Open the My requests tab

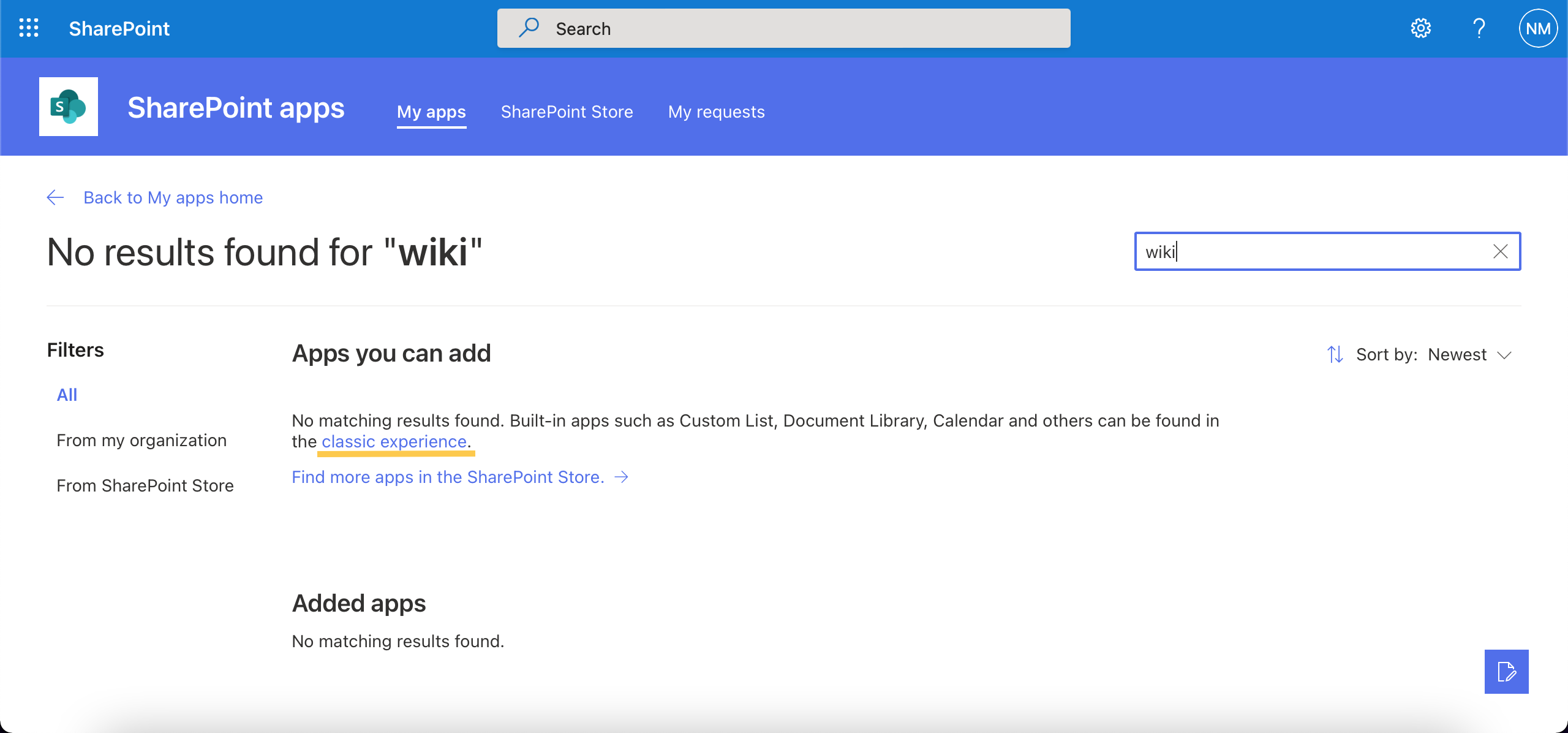(716, 112)
